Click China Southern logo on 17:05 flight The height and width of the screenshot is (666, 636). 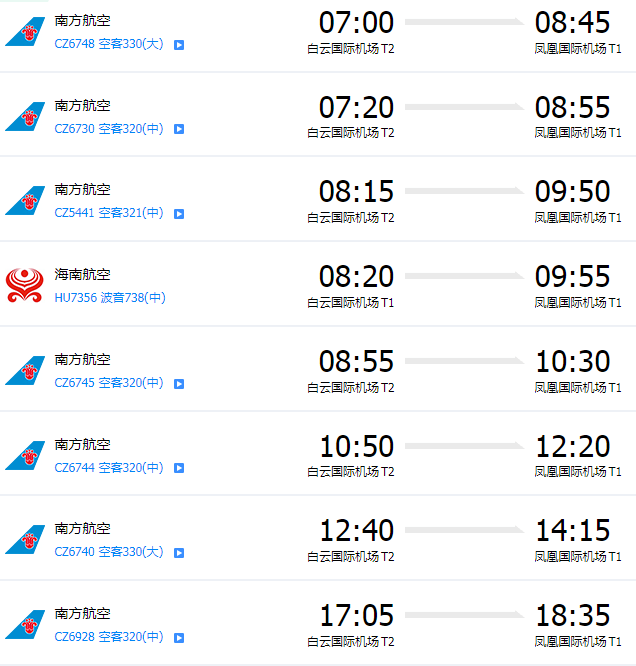click(25, 624)
